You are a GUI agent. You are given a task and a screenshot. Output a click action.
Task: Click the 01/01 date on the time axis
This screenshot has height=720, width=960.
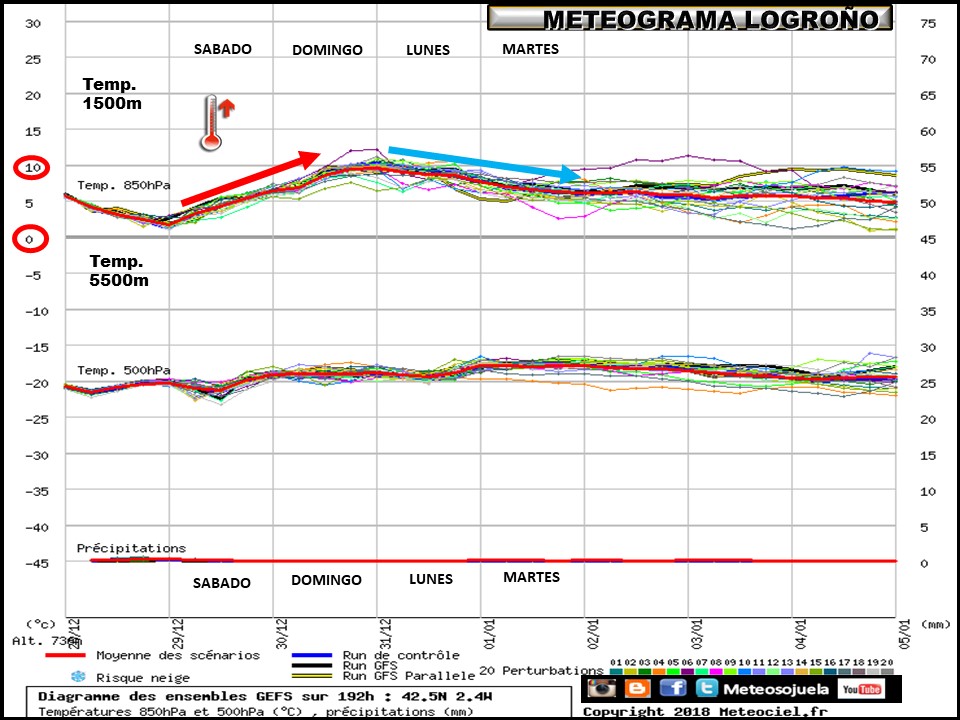click(x=489, y=634)
